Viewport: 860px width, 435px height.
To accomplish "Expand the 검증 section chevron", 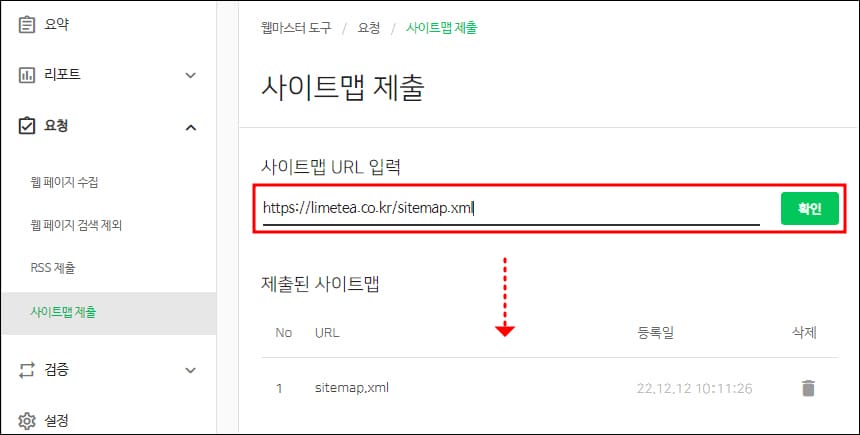I will (x=190, y=370).
